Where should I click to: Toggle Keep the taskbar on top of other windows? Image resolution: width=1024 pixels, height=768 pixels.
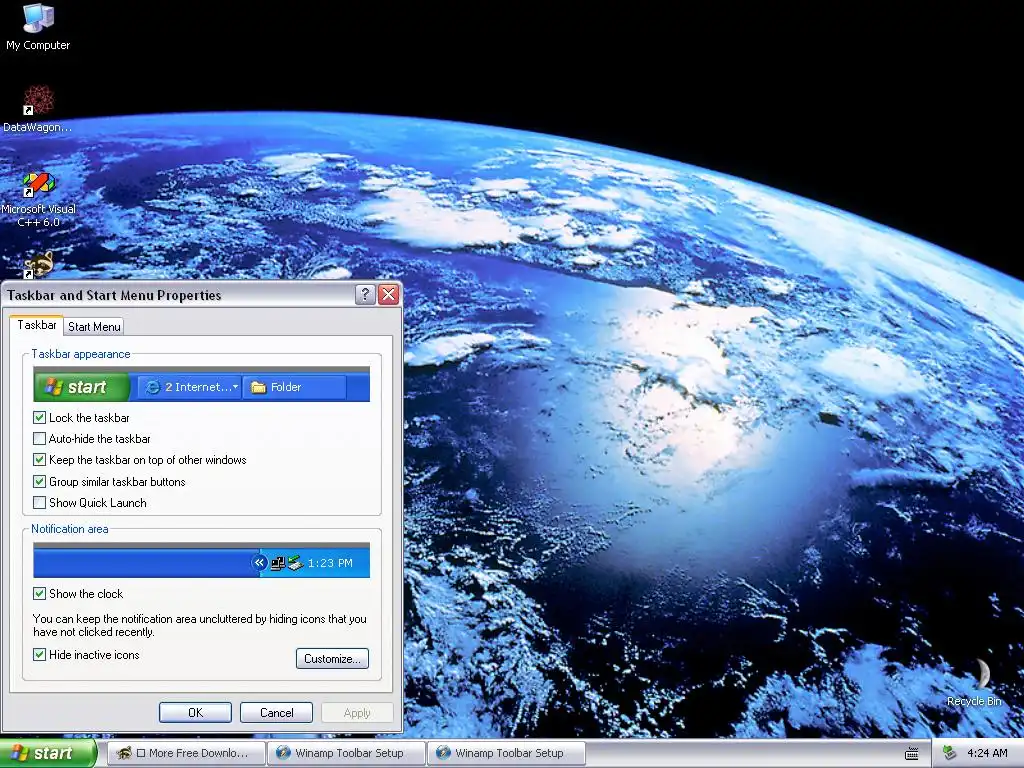40,460
